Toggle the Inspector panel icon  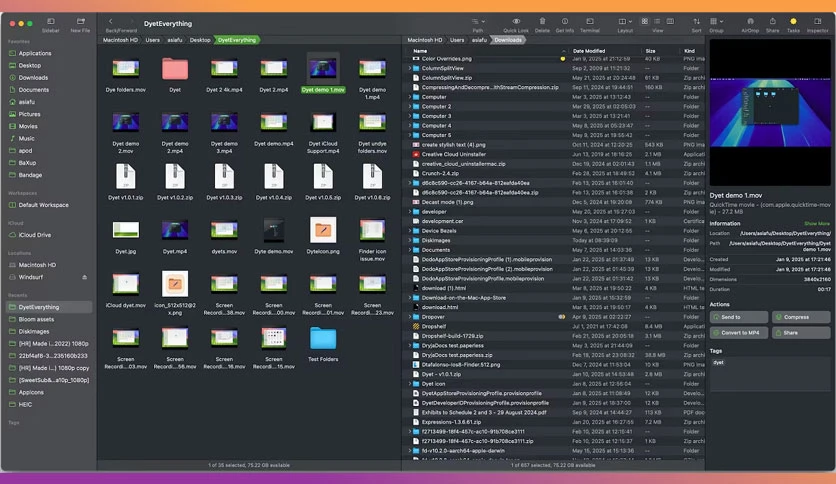[817, 21]
